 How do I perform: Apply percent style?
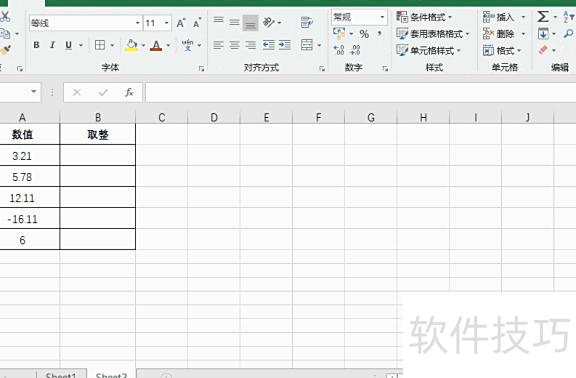click(x=364, y=34)
